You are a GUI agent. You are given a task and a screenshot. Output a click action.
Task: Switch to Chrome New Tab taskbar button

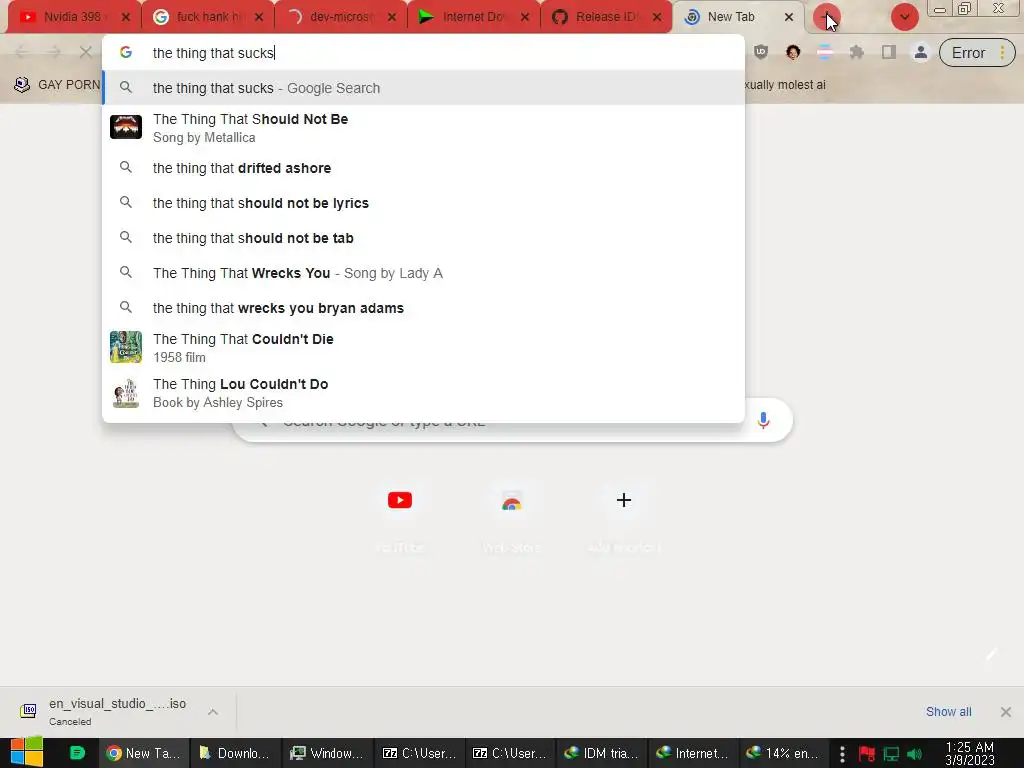click(144, 753)
